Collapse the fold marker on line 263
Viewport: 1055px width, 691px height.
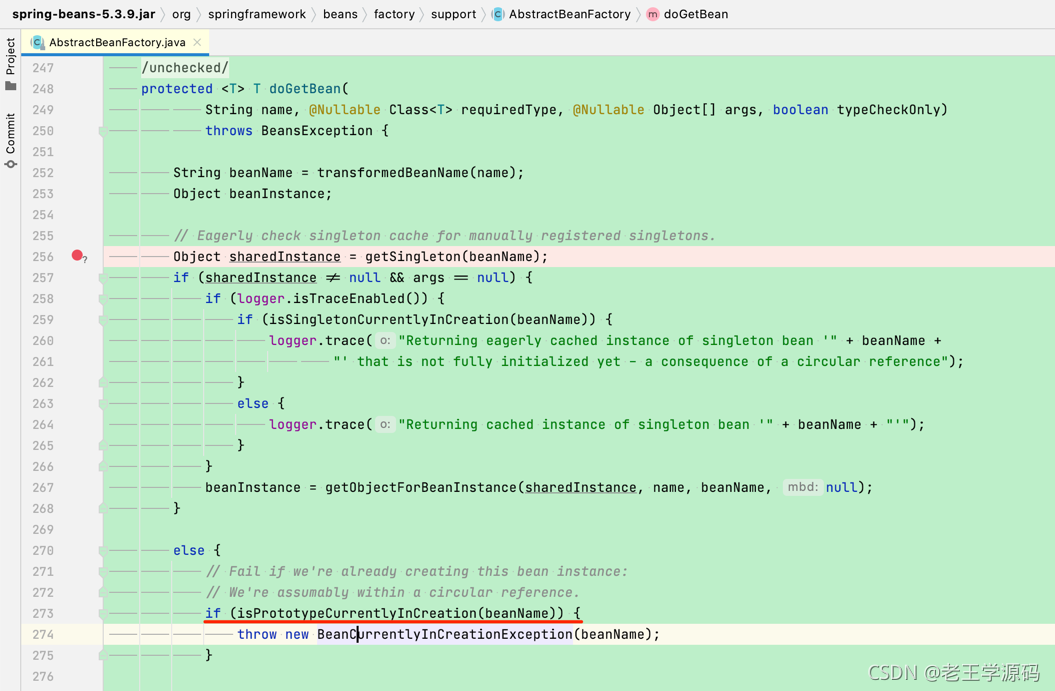pyautogui.click(x=103, y=403)
